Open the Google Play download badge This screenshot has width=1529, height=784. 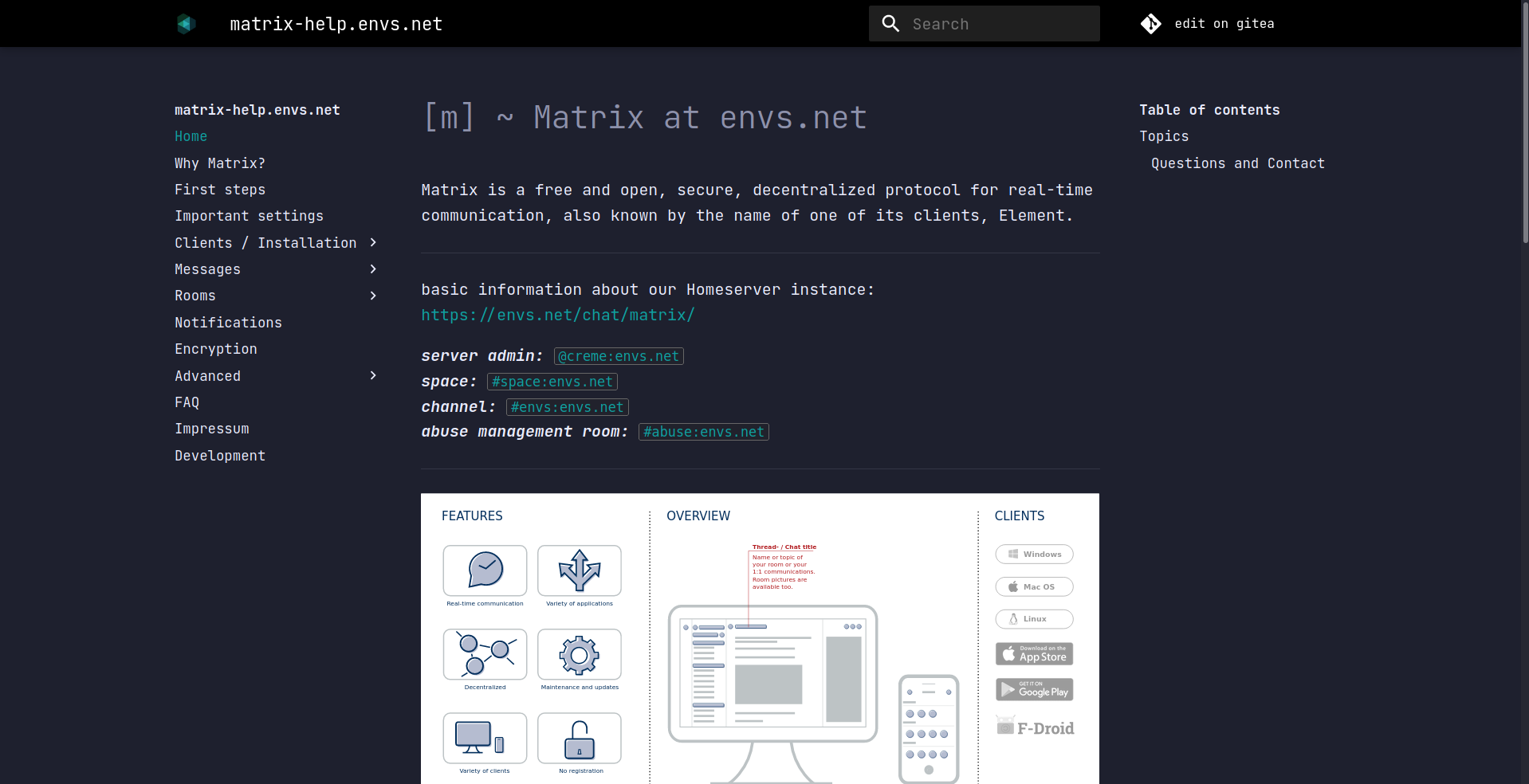pyautogui.click(x=1033, y=689)
